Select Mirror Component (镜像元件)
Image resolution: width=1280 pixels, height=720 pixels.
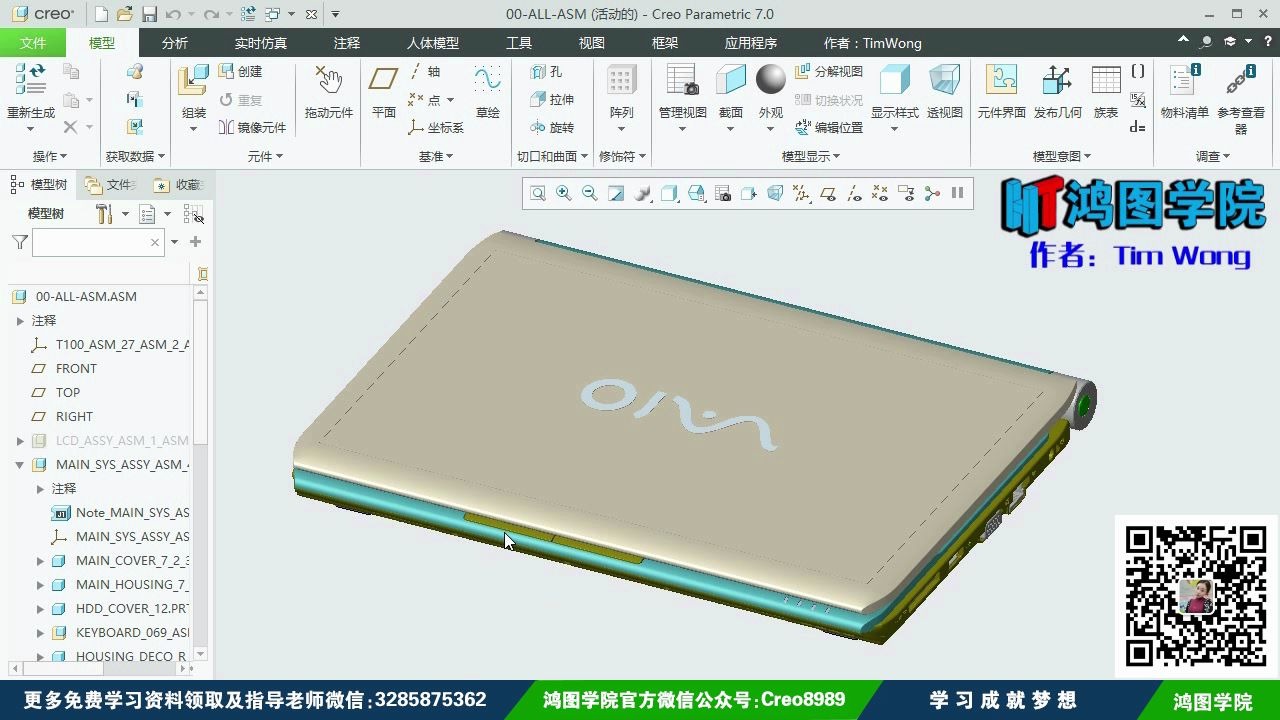(x=252, y=127)
